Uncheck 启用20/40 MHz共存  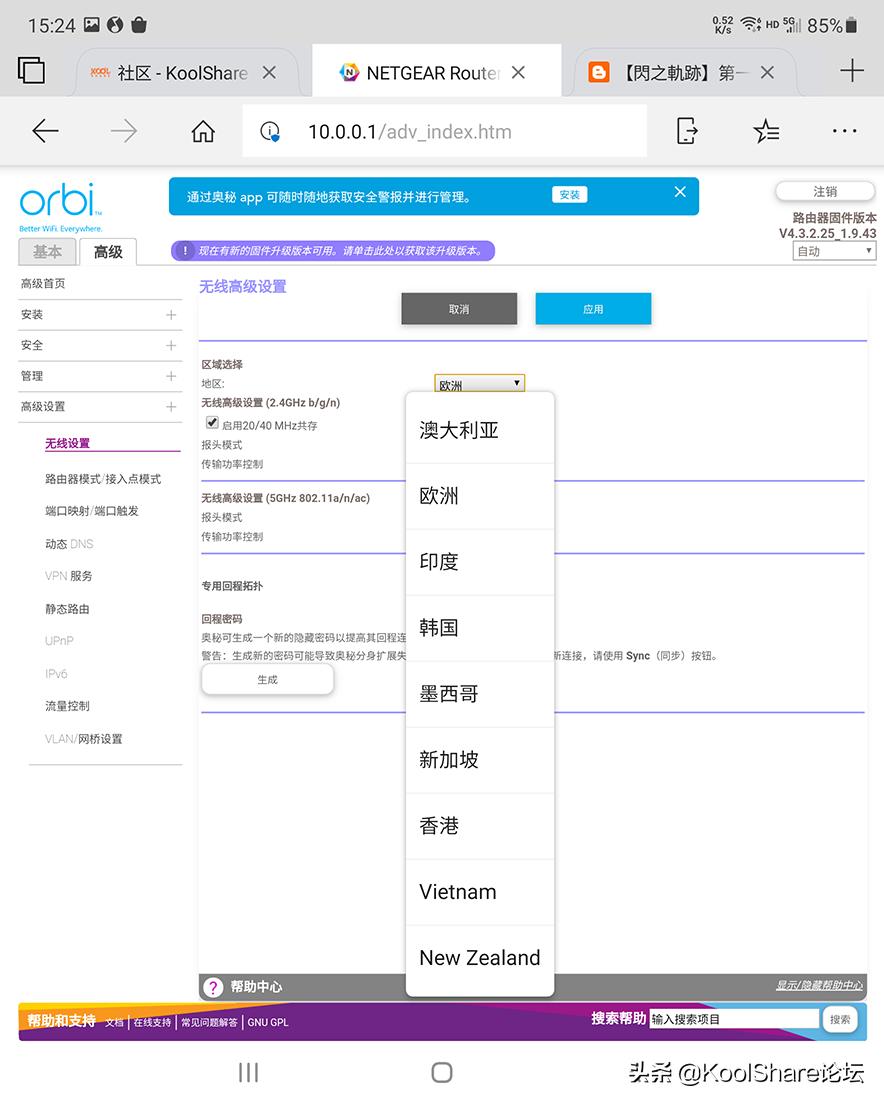tap(212, 422)
